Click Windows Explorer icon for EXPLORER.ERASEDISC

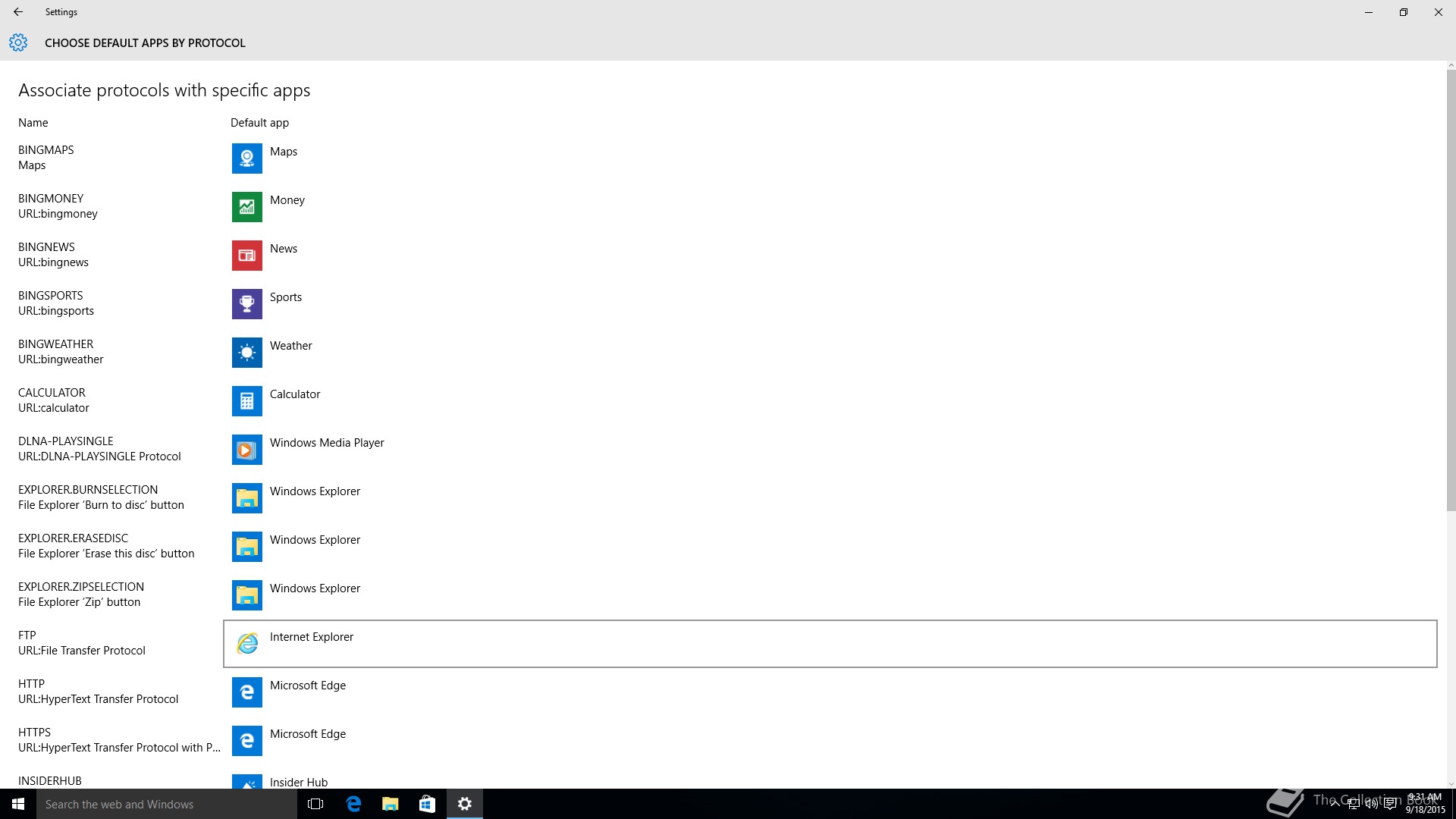click(x=246, y=547)
